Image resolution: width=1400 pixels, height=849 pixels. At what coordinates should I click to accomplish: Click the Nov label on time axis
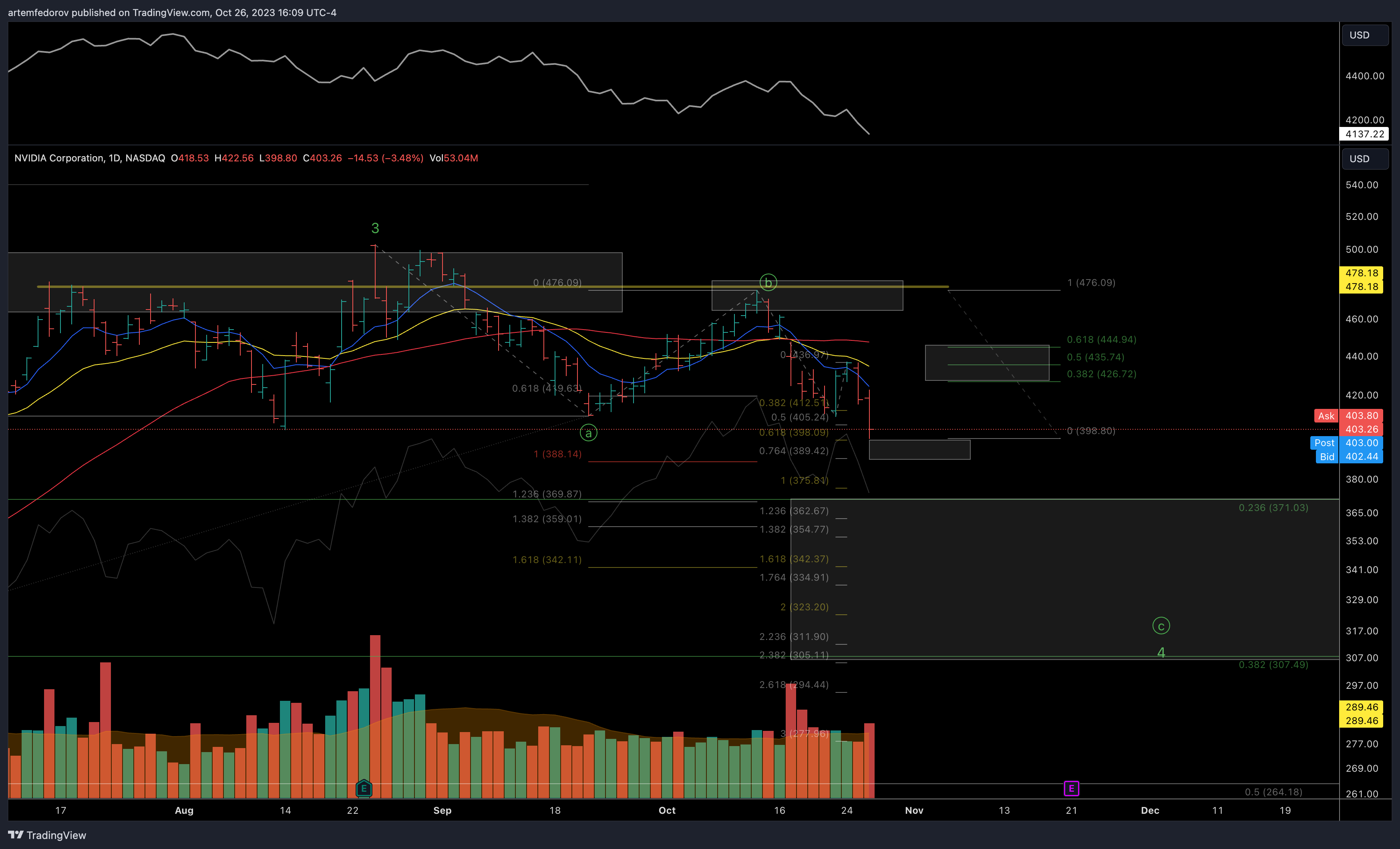tap(913, 811)
